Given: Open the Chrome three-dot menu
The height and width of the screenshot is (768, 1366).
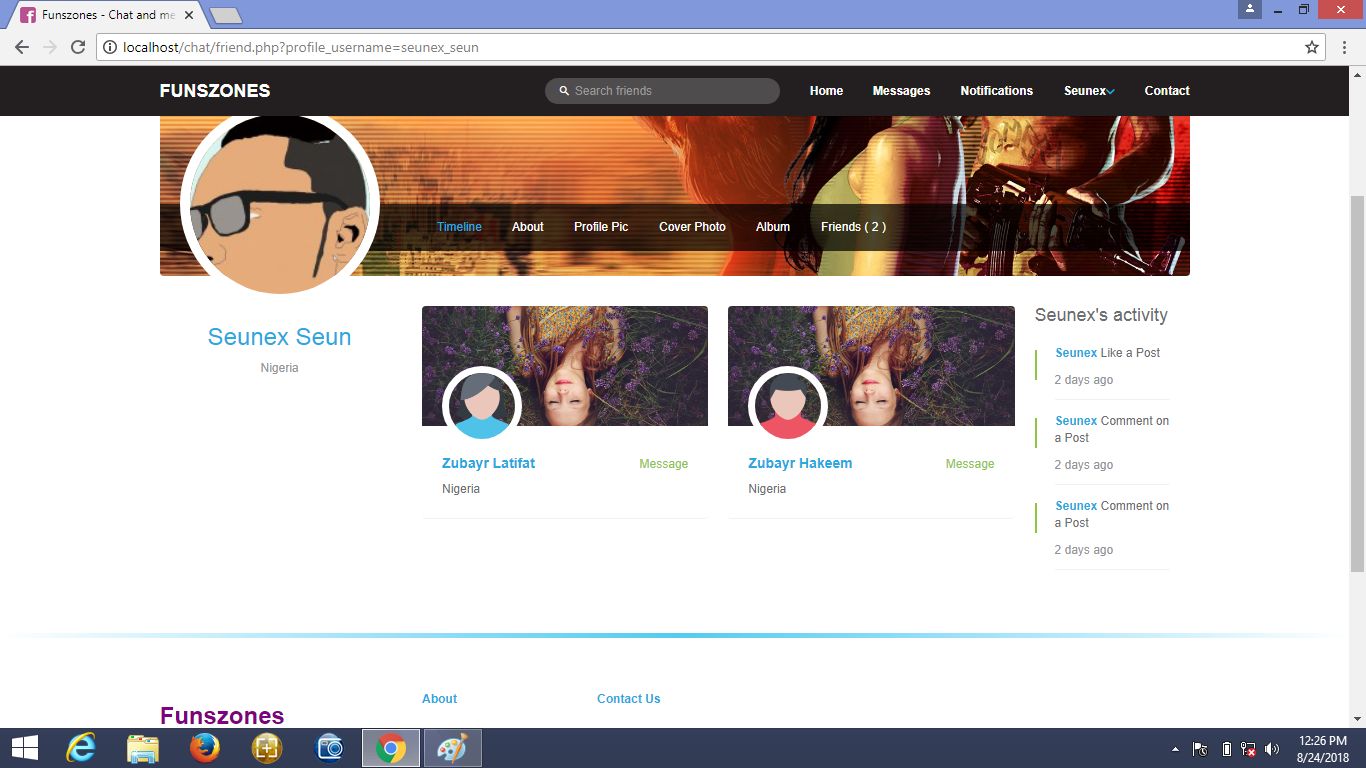Looking at the screenshot, I should click(1345, 47).
